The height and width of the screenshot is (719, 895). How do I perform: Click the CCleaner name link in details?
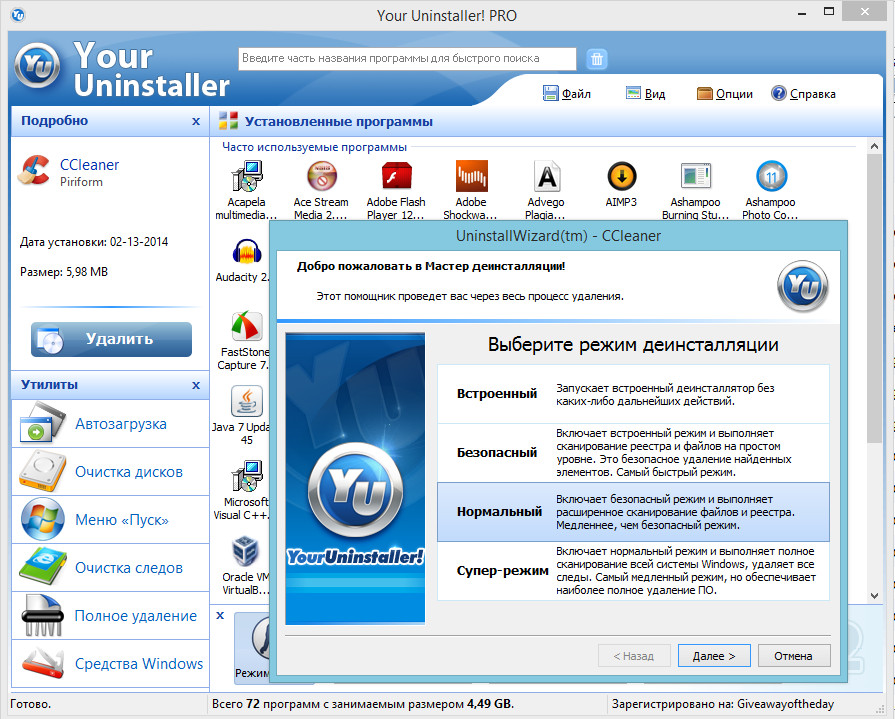pos(89,165)
